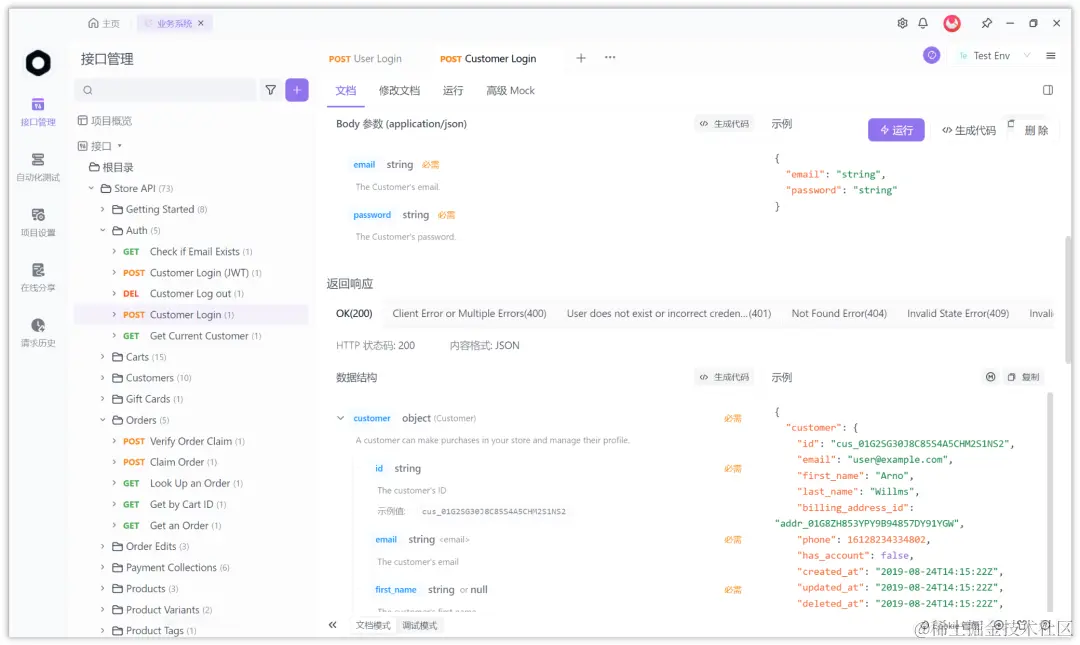Switch to 调试模式 at bottom

(420, 626)
